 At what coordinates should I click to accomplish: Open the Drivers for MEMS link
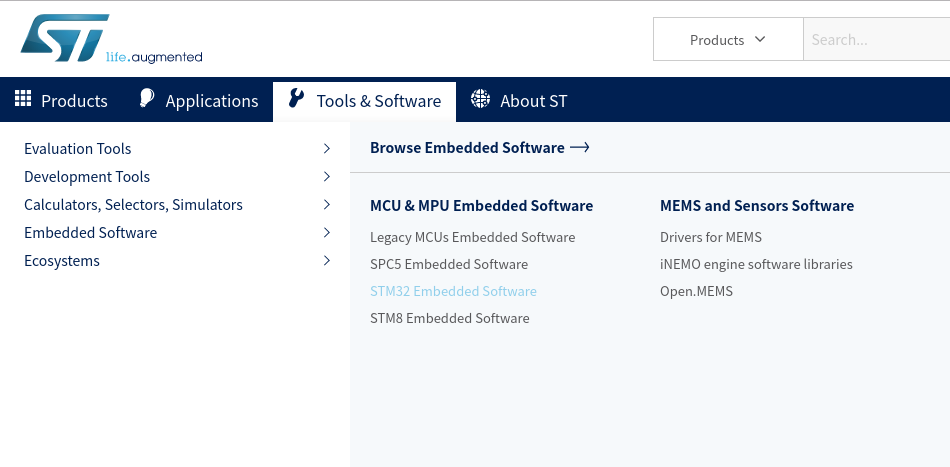pos(711,237)
